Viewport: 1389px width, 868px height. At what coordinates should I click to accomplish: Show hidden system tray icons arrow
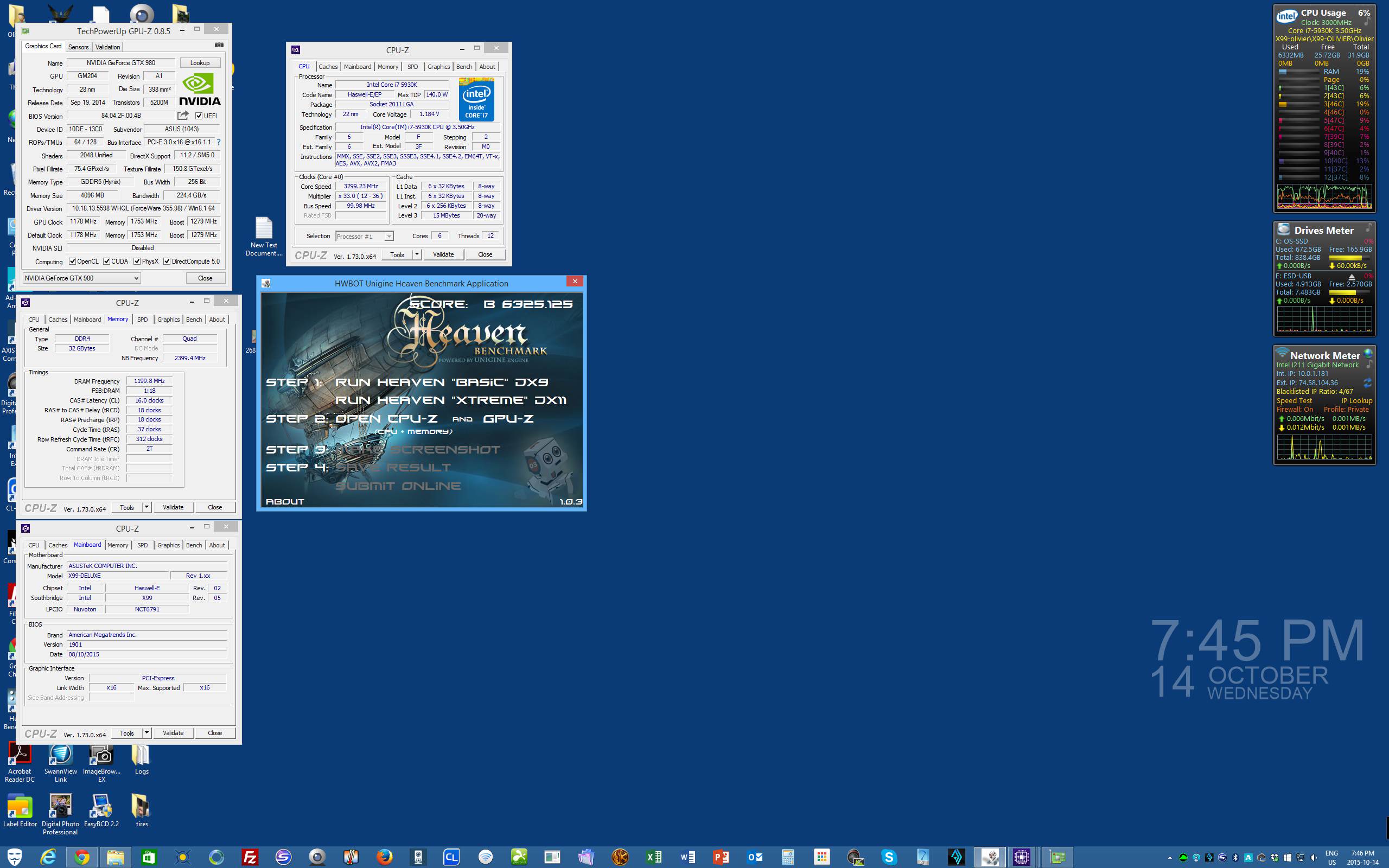[x=1170, y=858]
